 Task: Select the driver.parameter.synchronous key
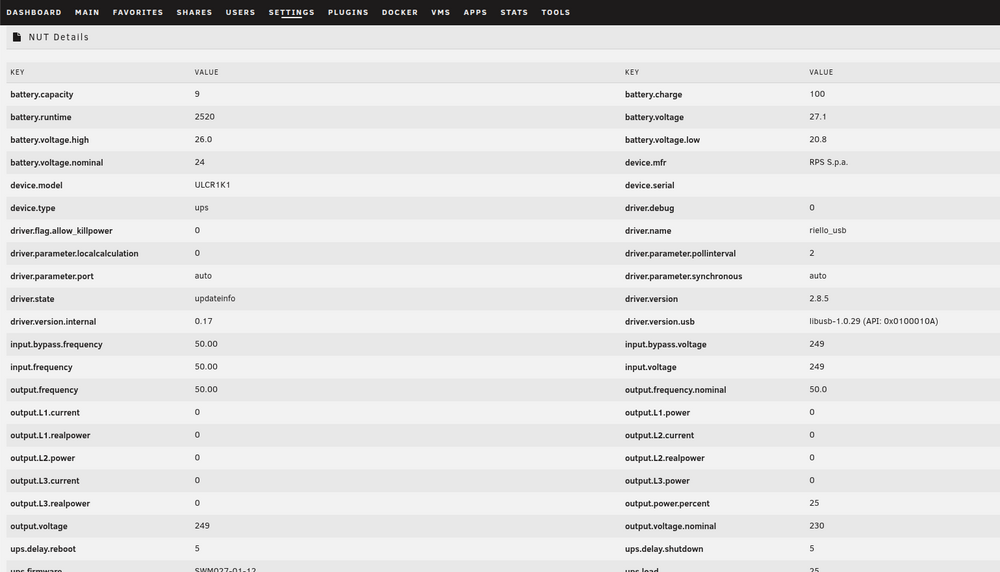coord(683,276)
